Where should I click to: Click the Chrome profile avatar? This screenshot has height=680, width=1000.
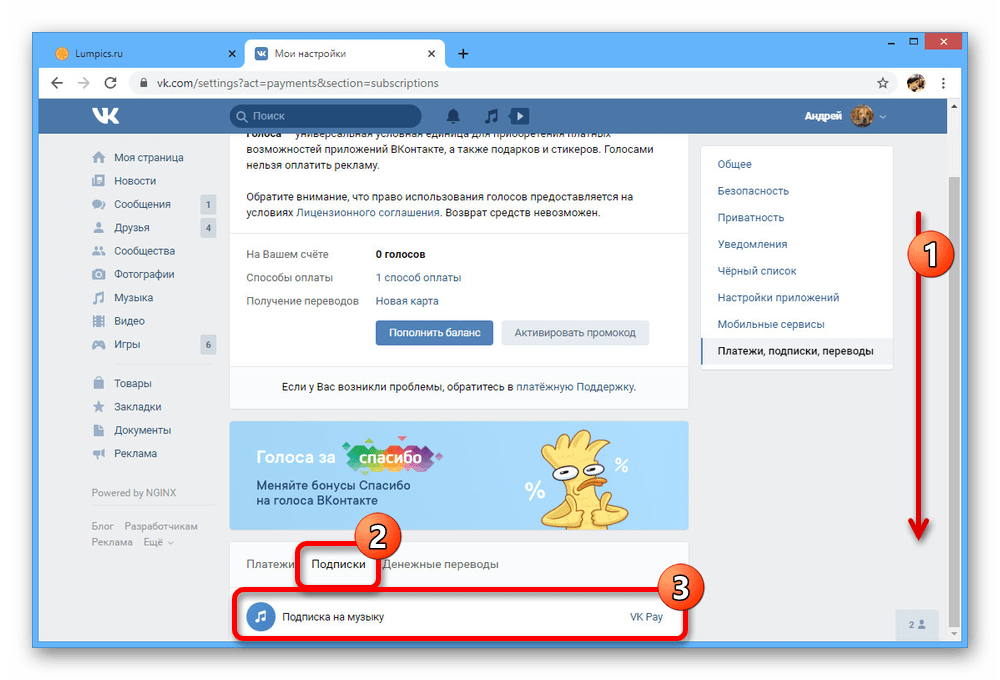tap(916, 83)
